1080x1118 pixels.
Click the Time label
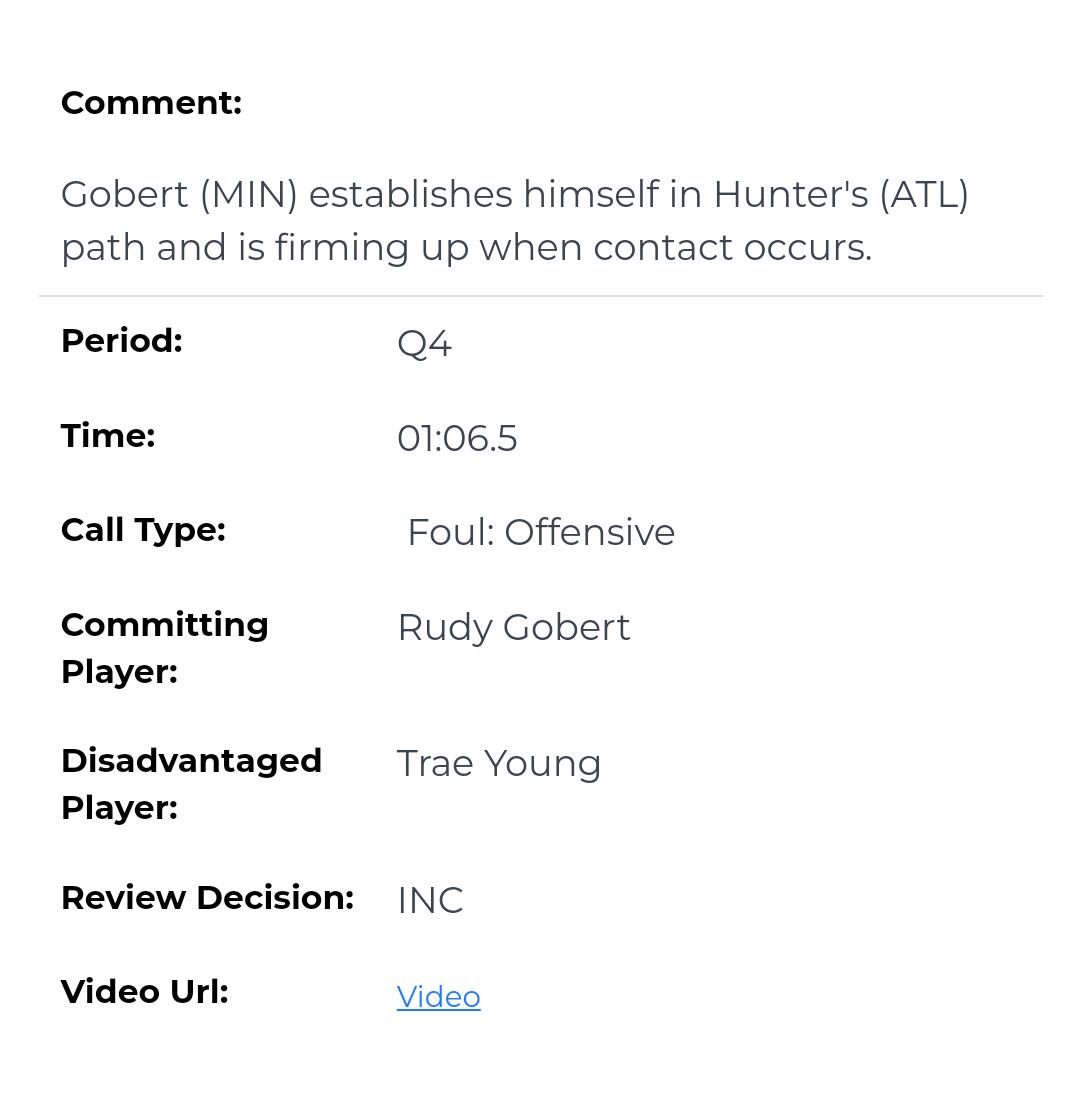click(x=108, y=436)
